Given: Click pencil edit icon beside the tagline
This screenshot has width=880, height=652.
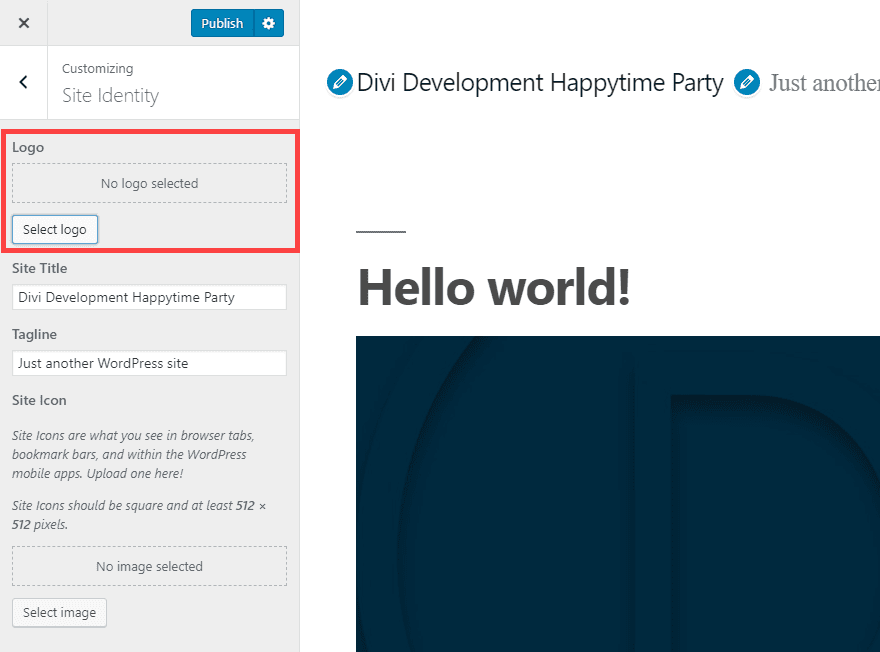Looking at the screenshot, I should (747, 82).
